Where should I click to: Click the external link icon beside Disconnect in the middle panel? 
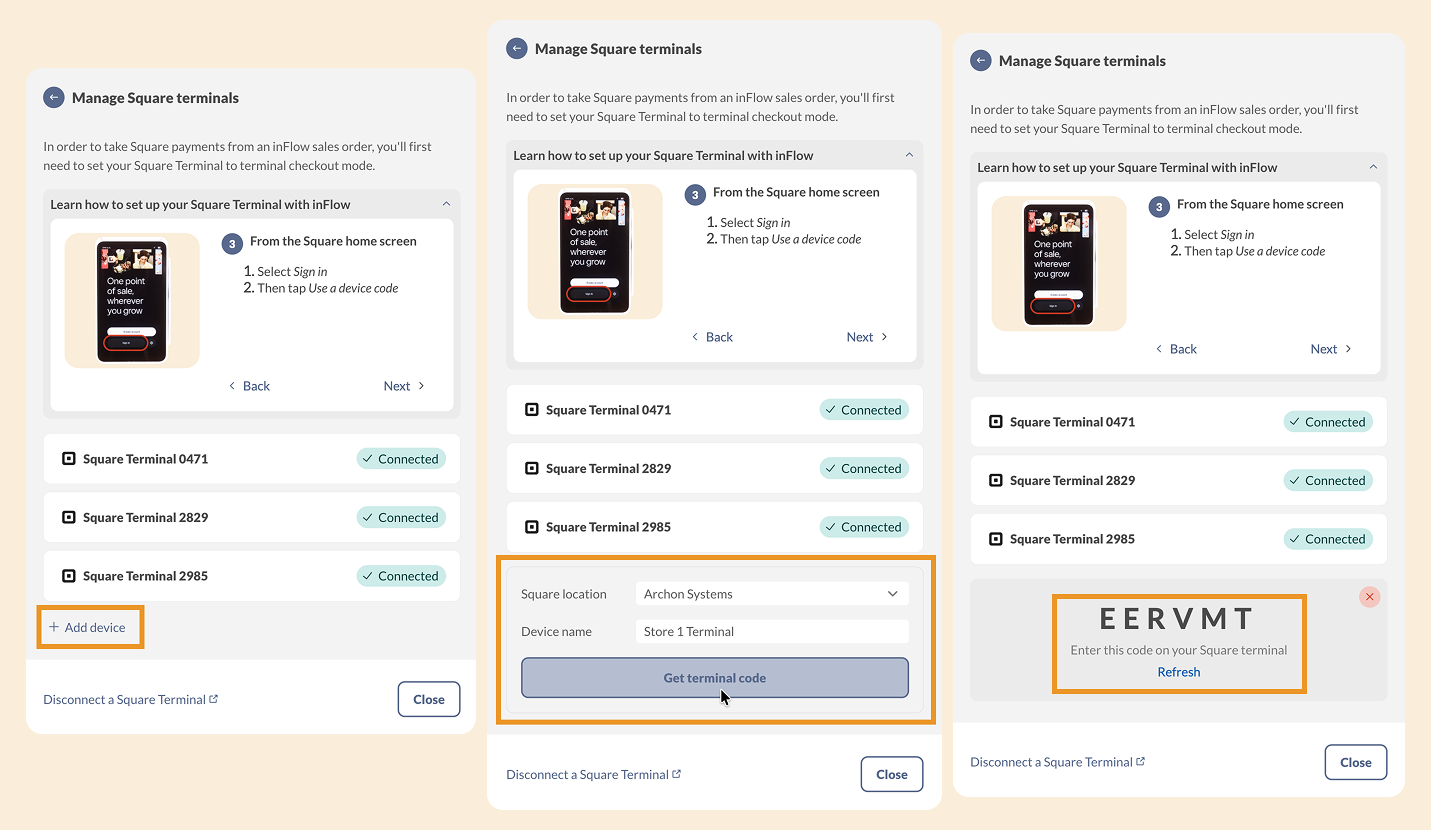(x=677, y=774)
